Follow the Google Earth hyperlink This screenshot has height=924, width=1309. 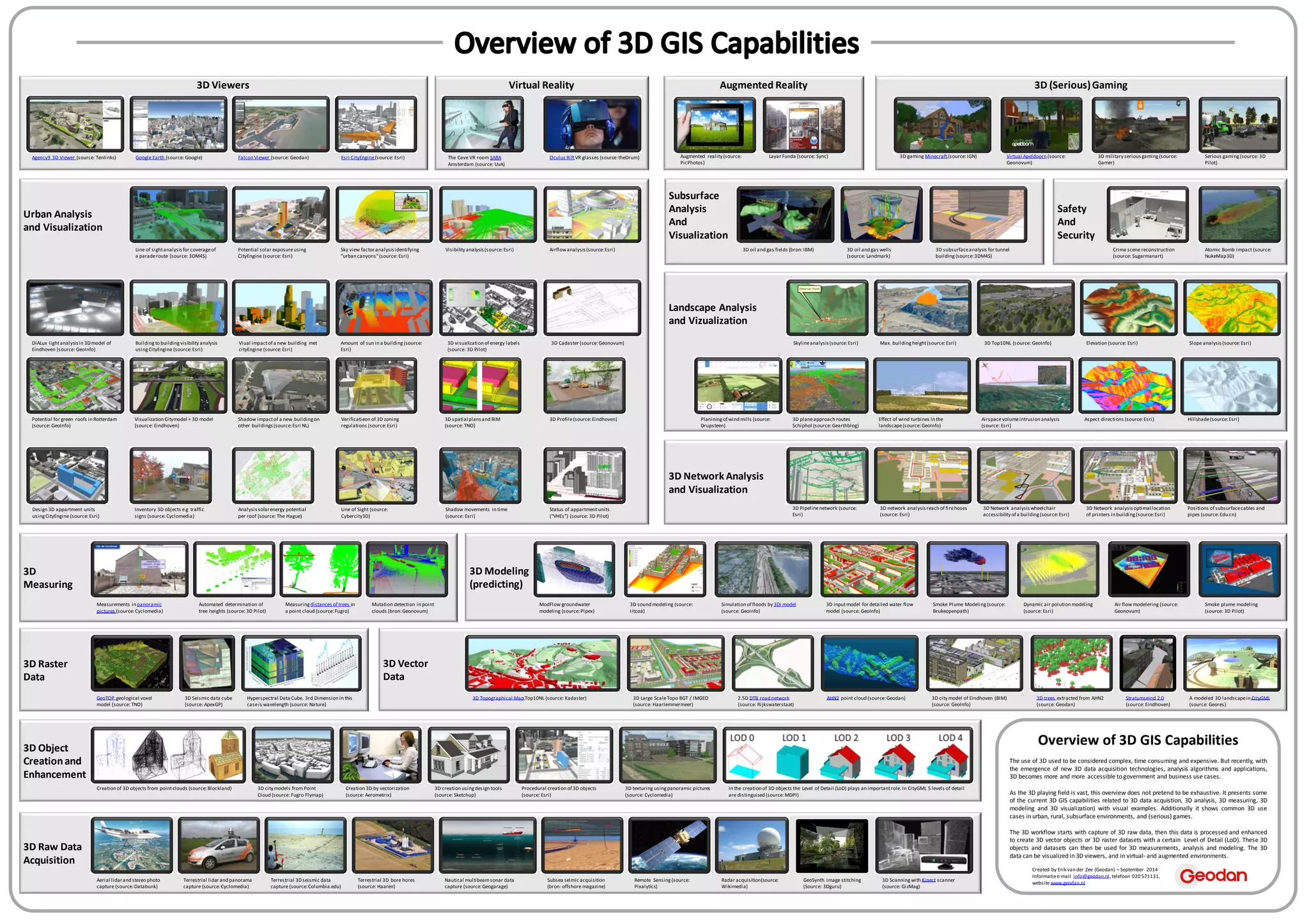click(x=150, y=158)
